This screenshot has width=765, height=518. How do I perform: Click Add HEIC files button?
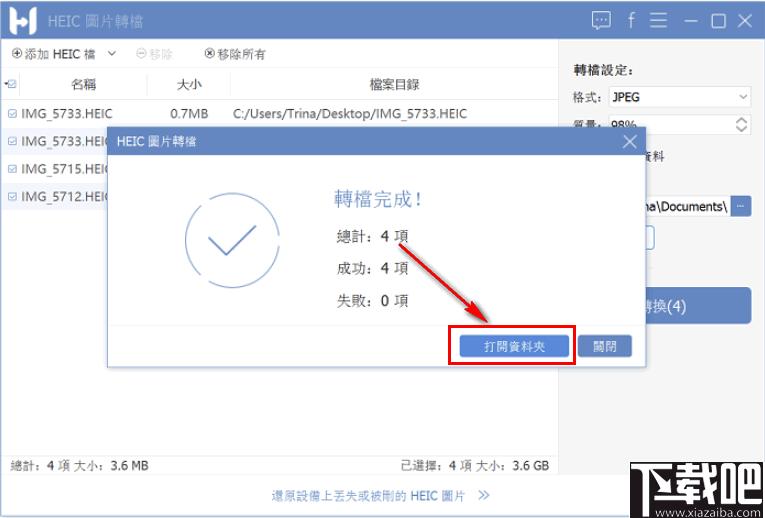(x=54, y=54)
